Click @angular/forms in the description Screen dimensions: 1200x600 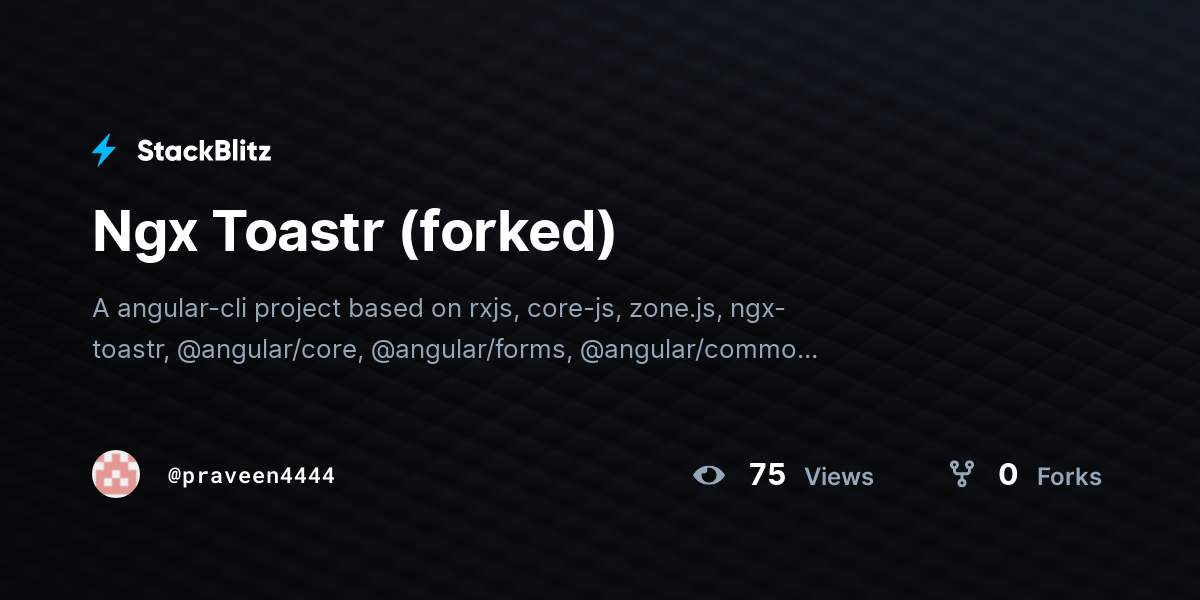click(x=471, y=351)
